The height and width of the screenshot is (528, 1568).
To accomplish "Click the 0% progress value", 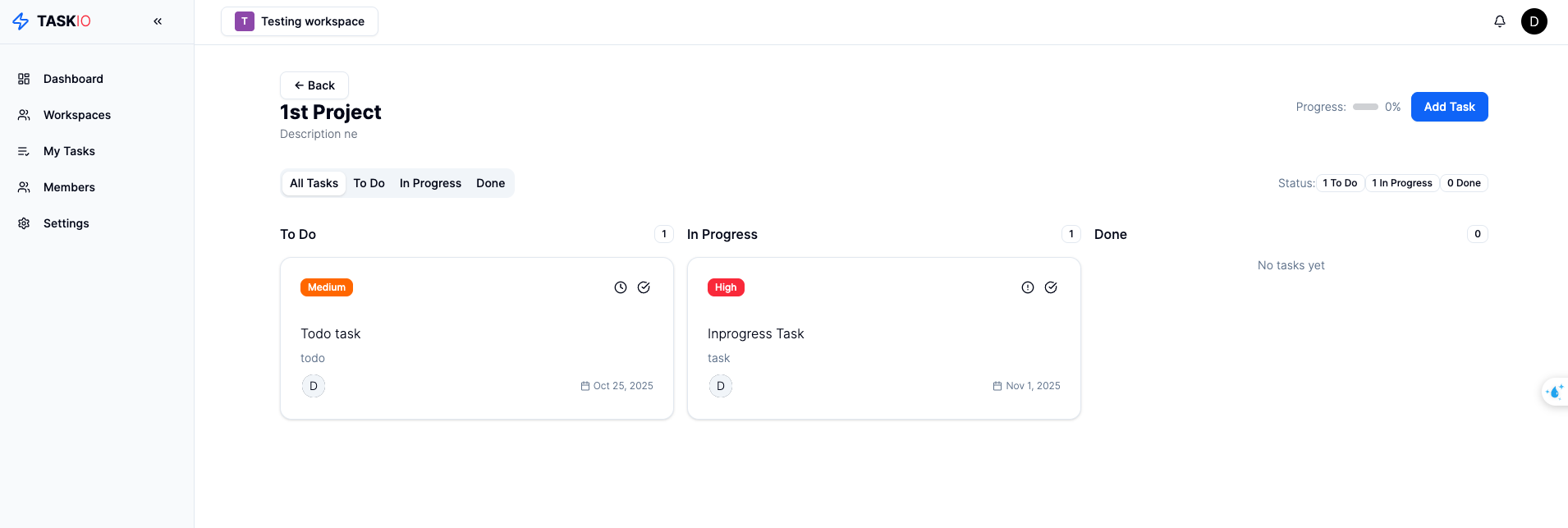I will coord(1393,107).
